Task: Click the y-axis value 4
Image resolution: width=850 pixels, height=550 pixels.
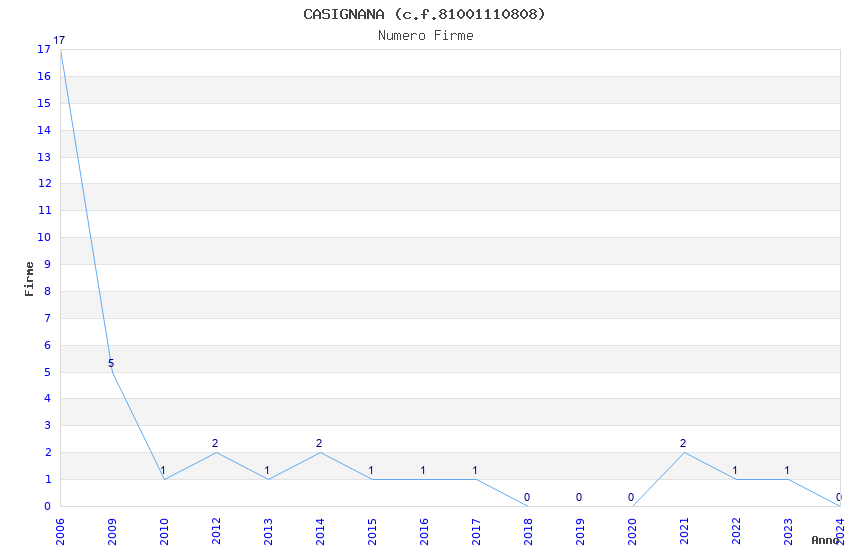Action: point(48,398)
